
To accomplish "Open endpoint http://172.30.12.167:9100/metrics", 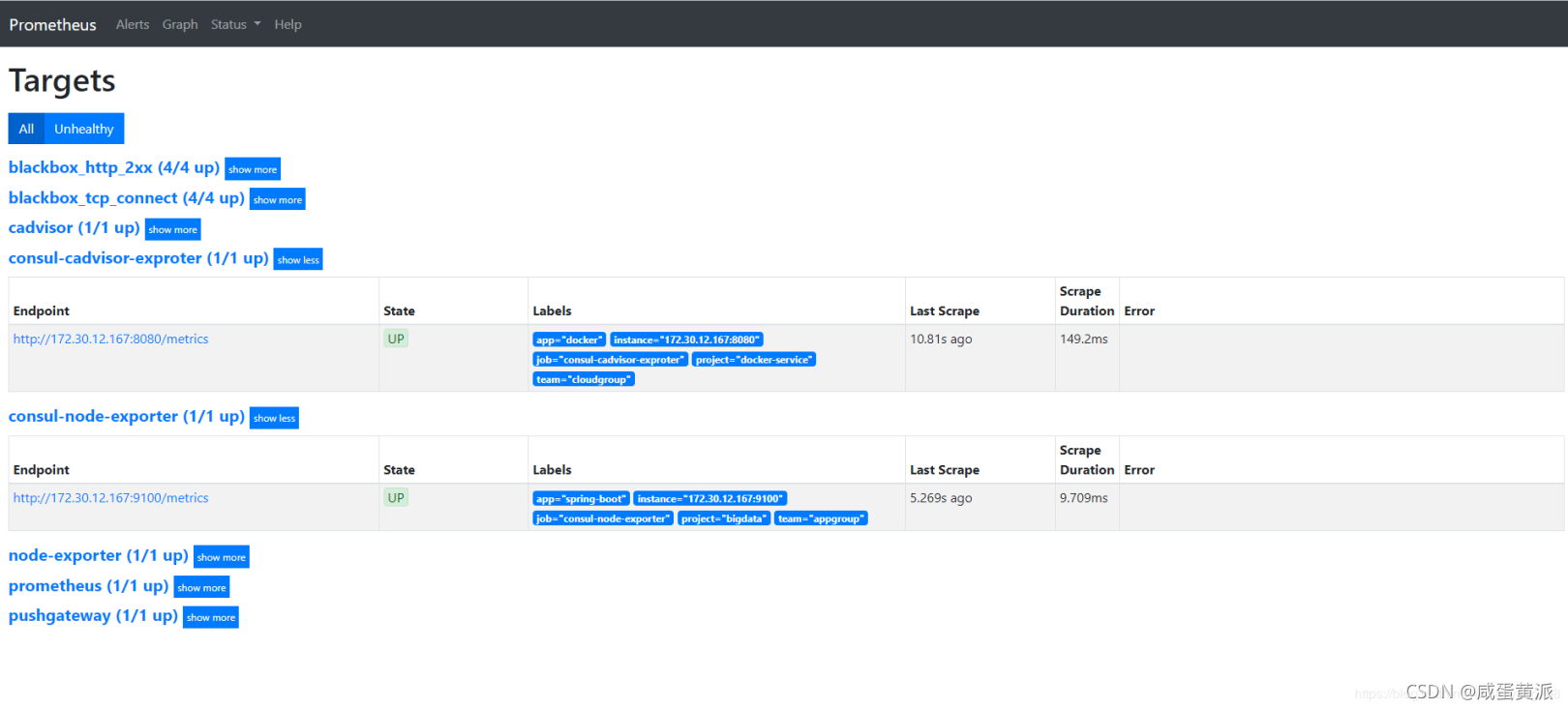I will click(111, 497).
